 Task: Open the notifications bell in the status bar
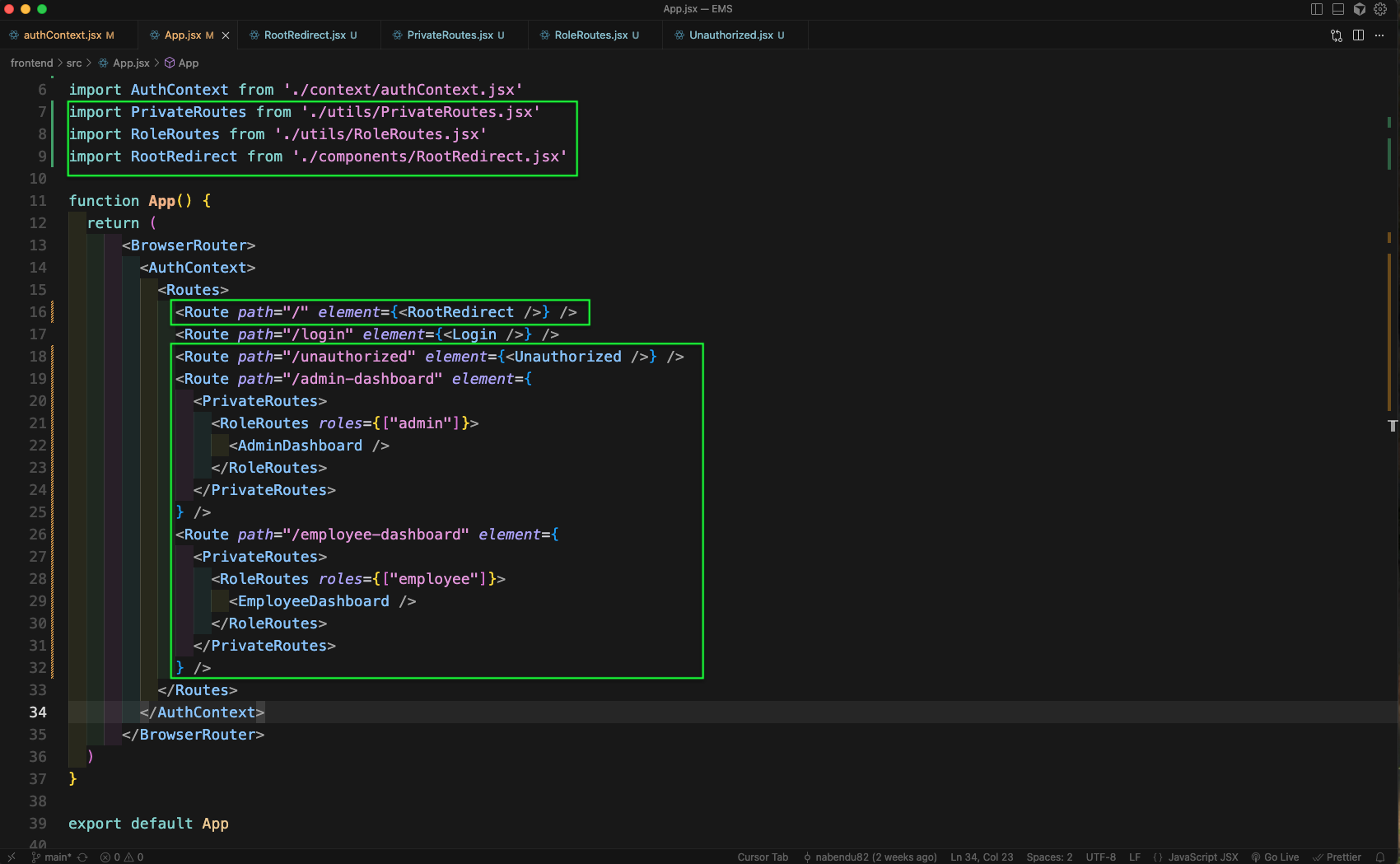coord(1380,857)
